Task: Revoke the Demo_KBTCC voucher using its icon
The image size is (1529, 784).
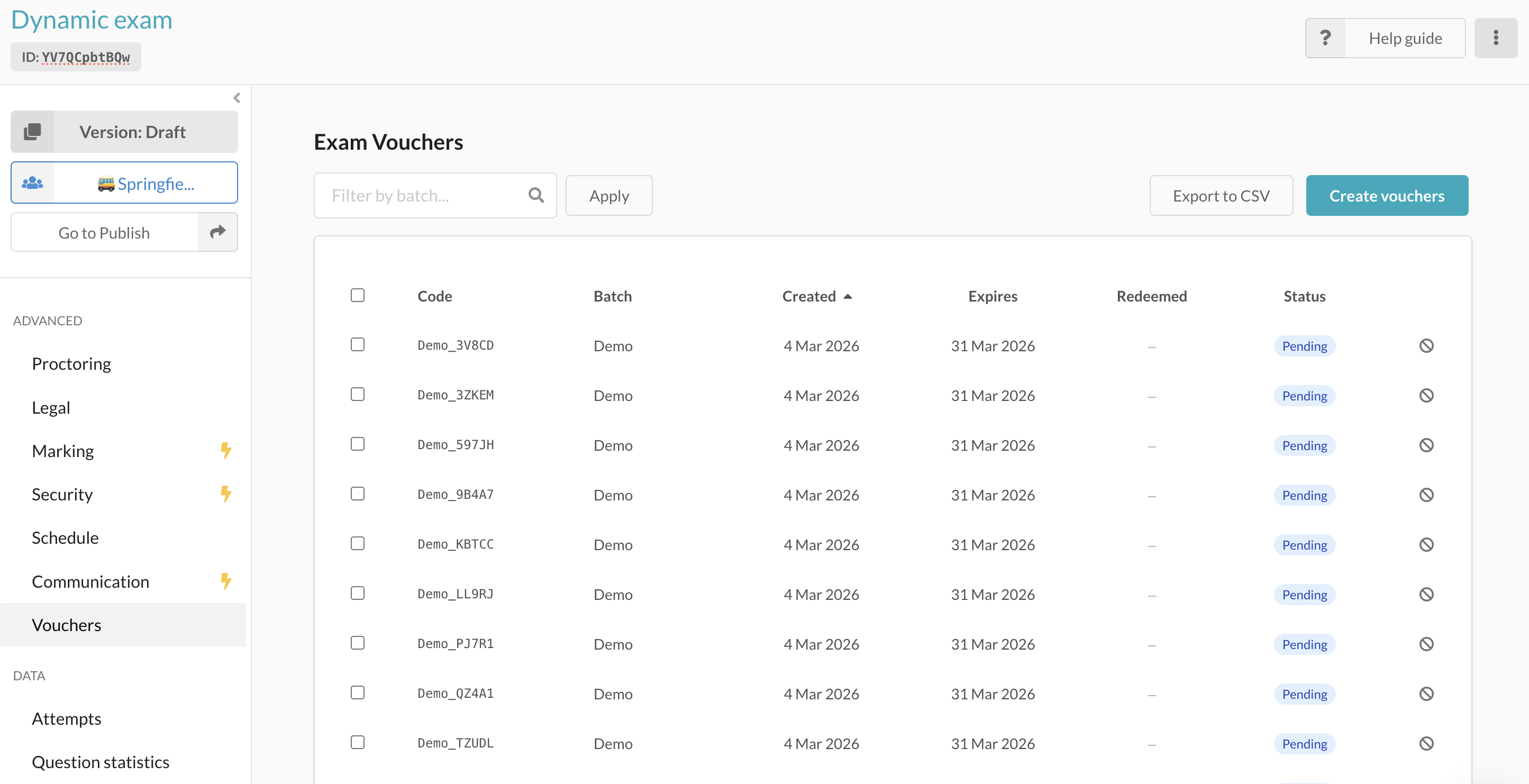Action: click(1426, 544)
